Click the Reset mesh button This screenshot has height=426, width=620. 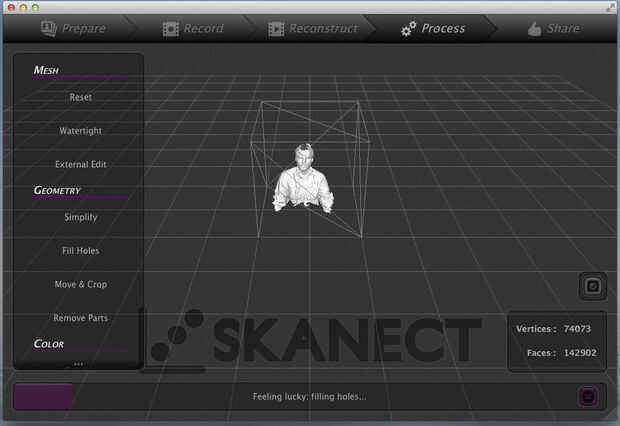pos(81,97)
